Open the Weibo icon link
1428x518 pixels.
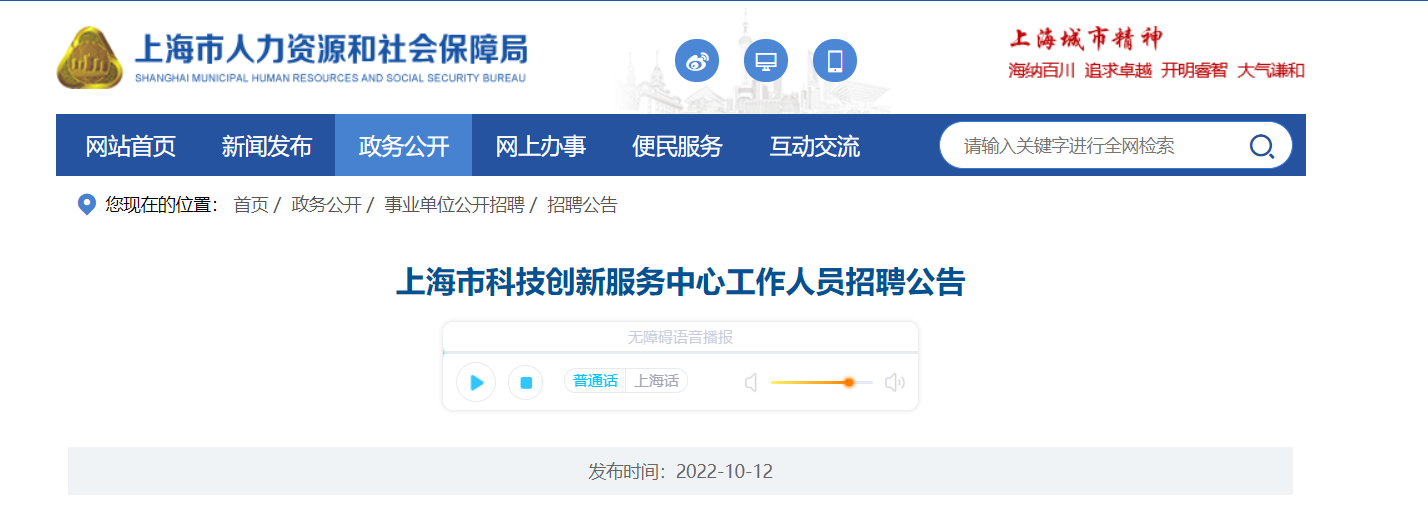pyautogui.click(x=697, y=61)
